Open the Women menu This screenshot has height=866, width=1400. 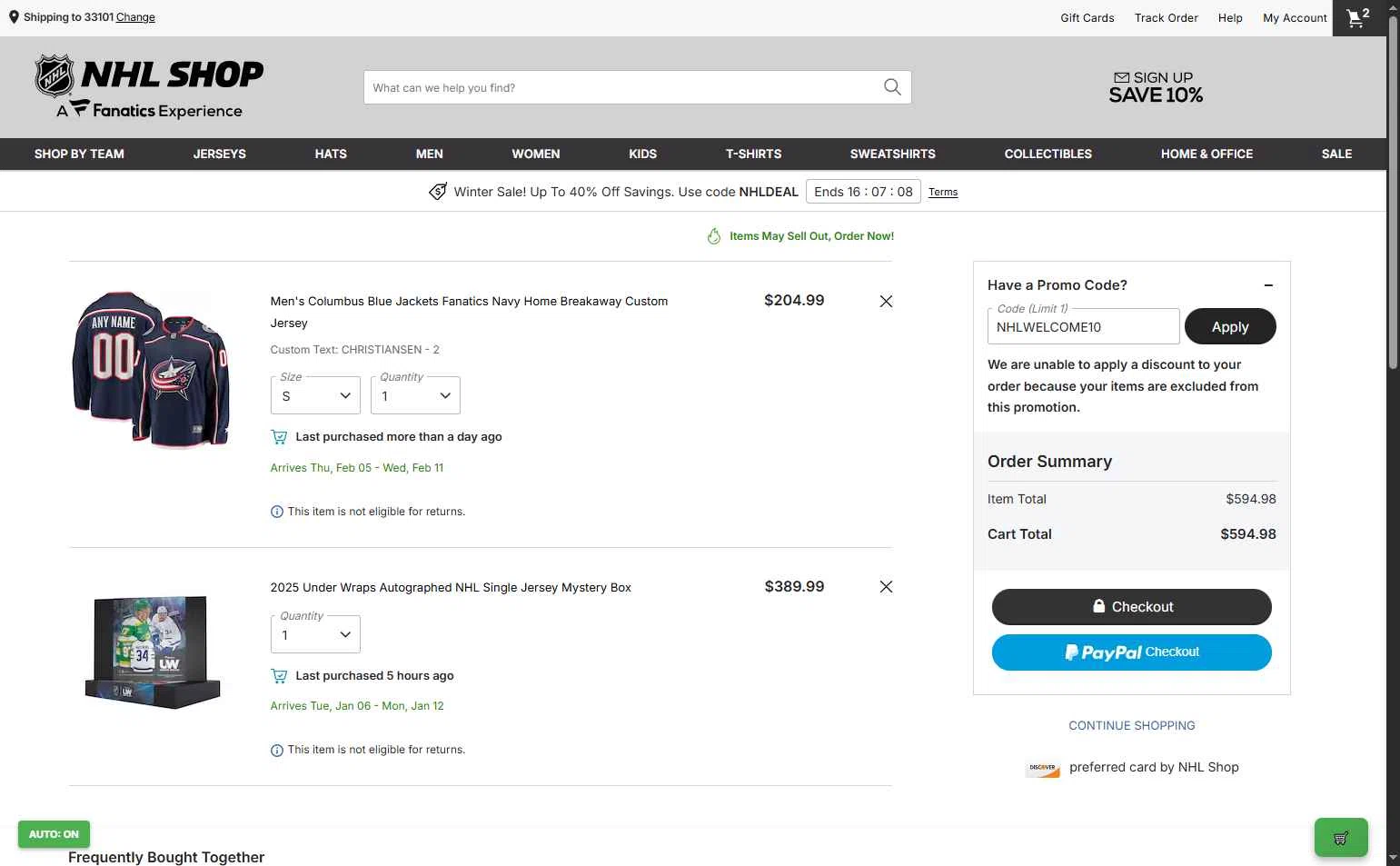tap(536, 154)
